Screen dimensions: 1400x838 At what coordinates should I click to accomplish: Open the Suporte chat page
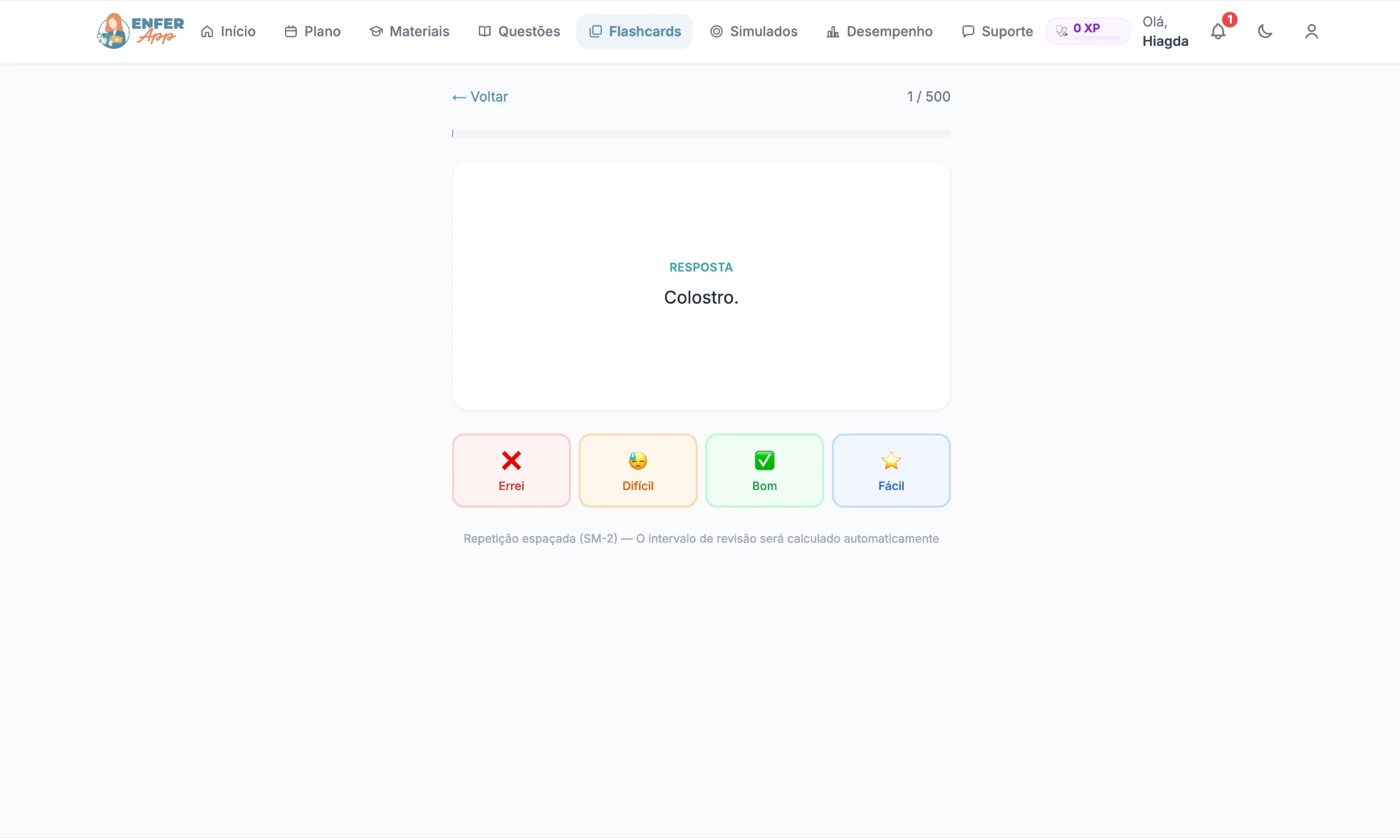coord(997,31)
